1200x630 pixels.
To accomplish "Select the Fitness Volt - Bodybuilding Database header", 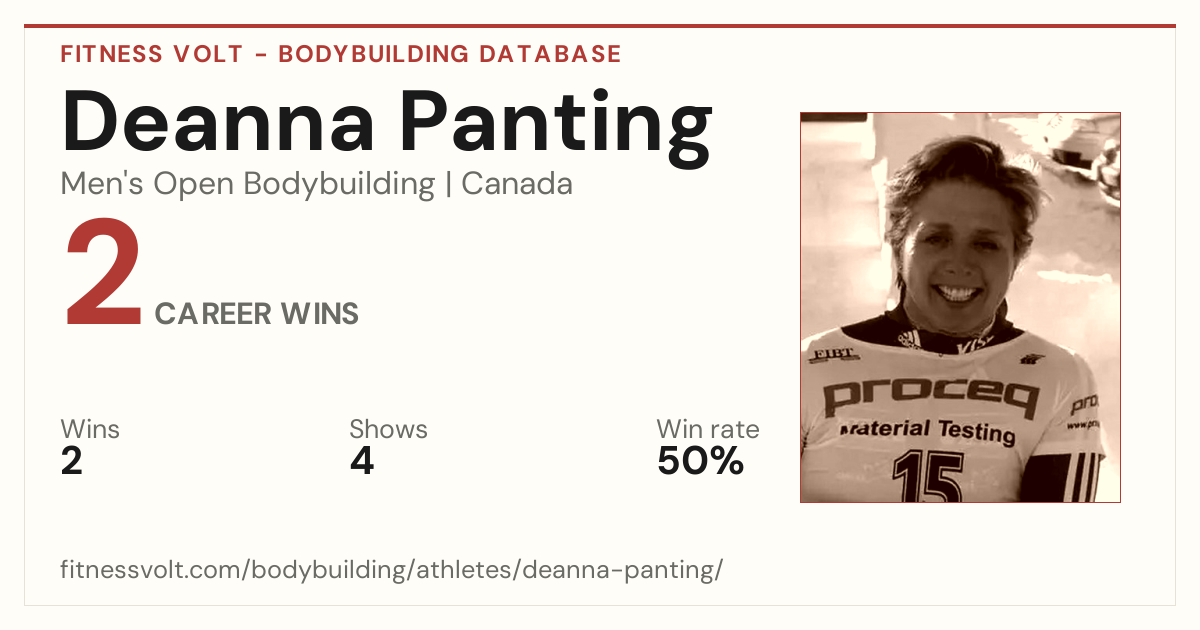I will 341,54.
